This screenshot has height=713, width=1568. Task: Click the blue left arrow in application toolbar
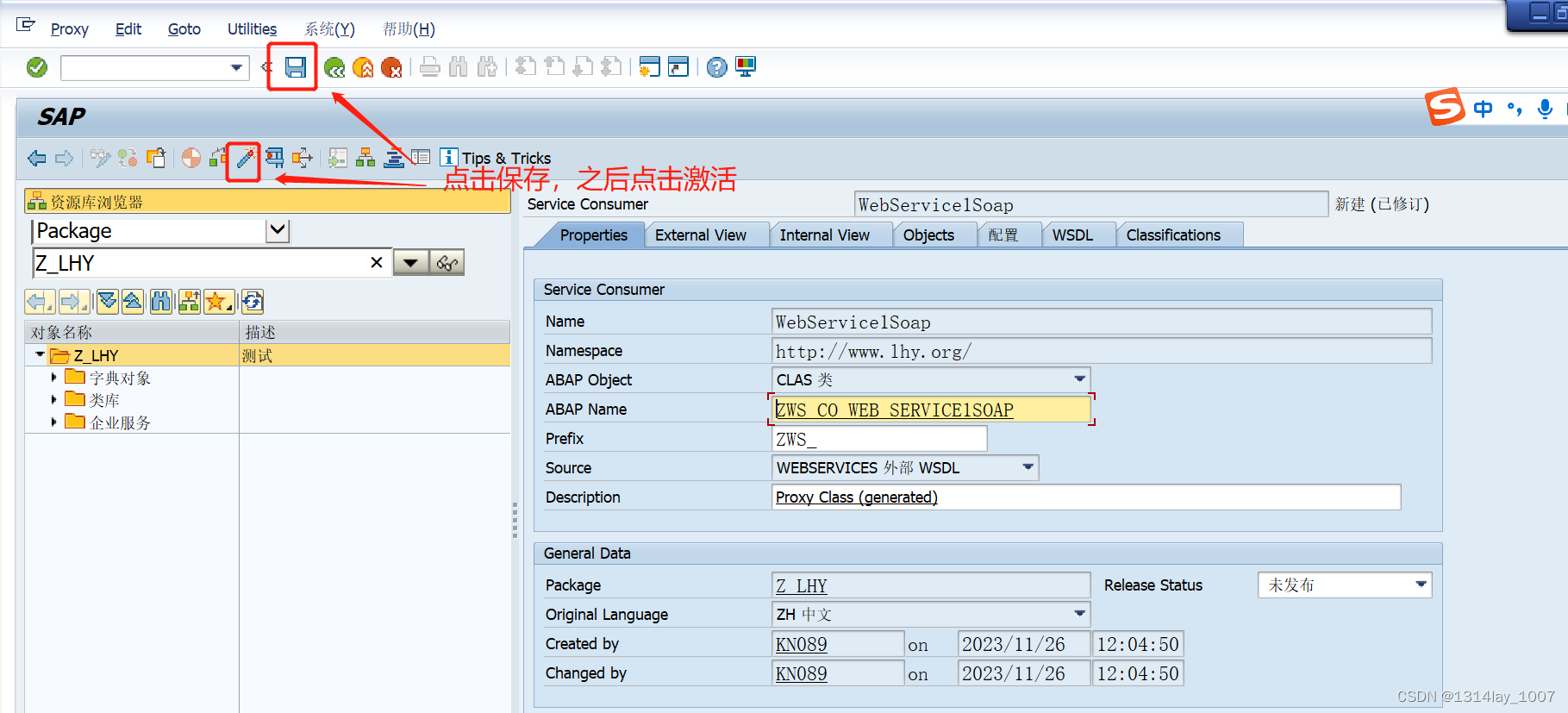coord(37,158)
